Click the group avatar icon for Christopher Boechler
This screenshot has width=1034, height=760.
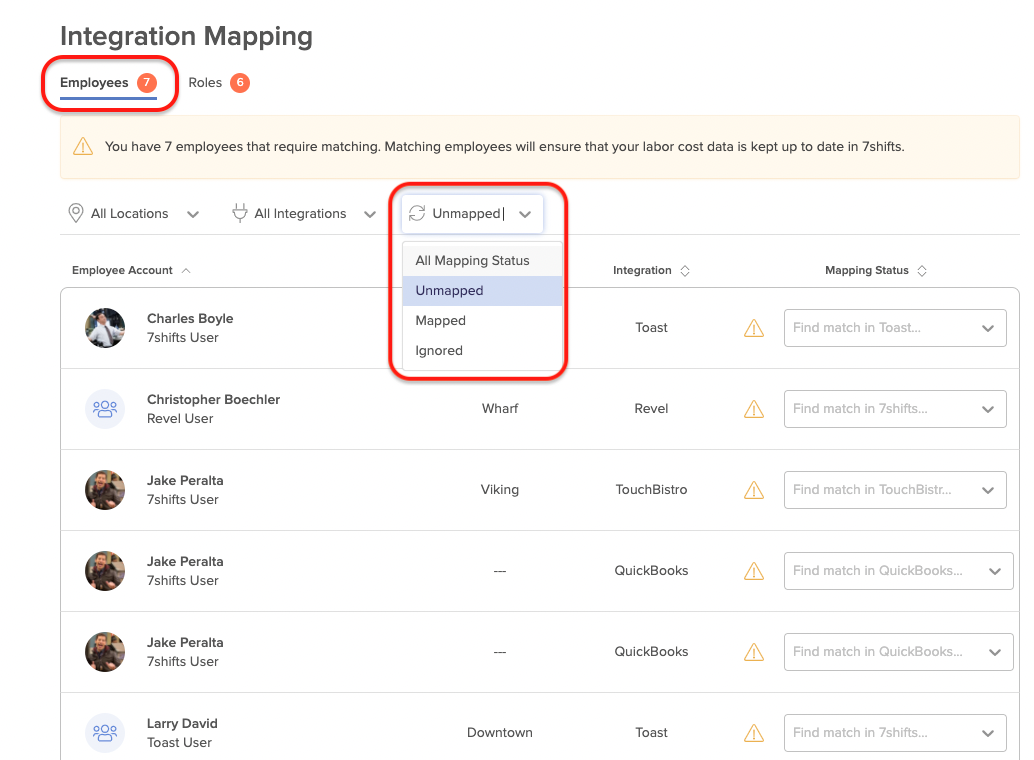pos(105,409)
